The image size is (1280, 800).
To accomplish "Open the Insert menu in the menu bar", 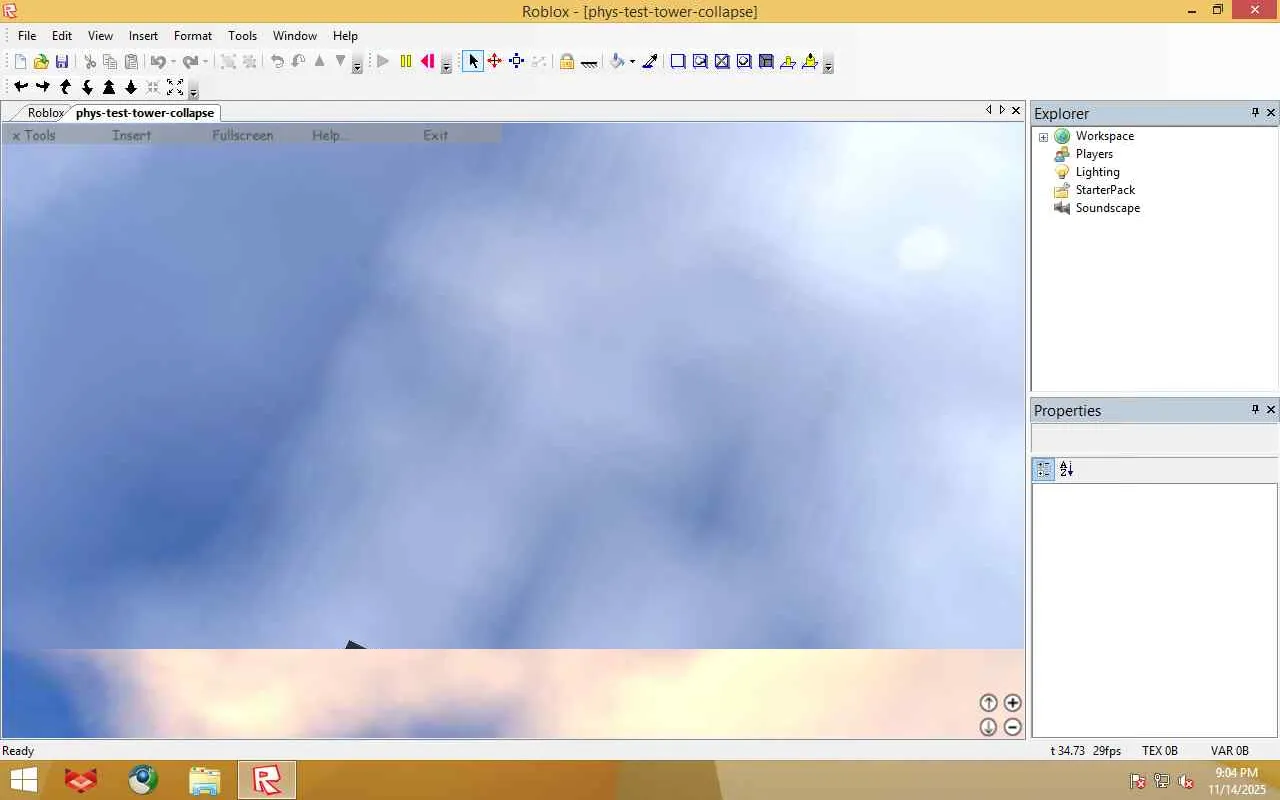I will 143,36.
